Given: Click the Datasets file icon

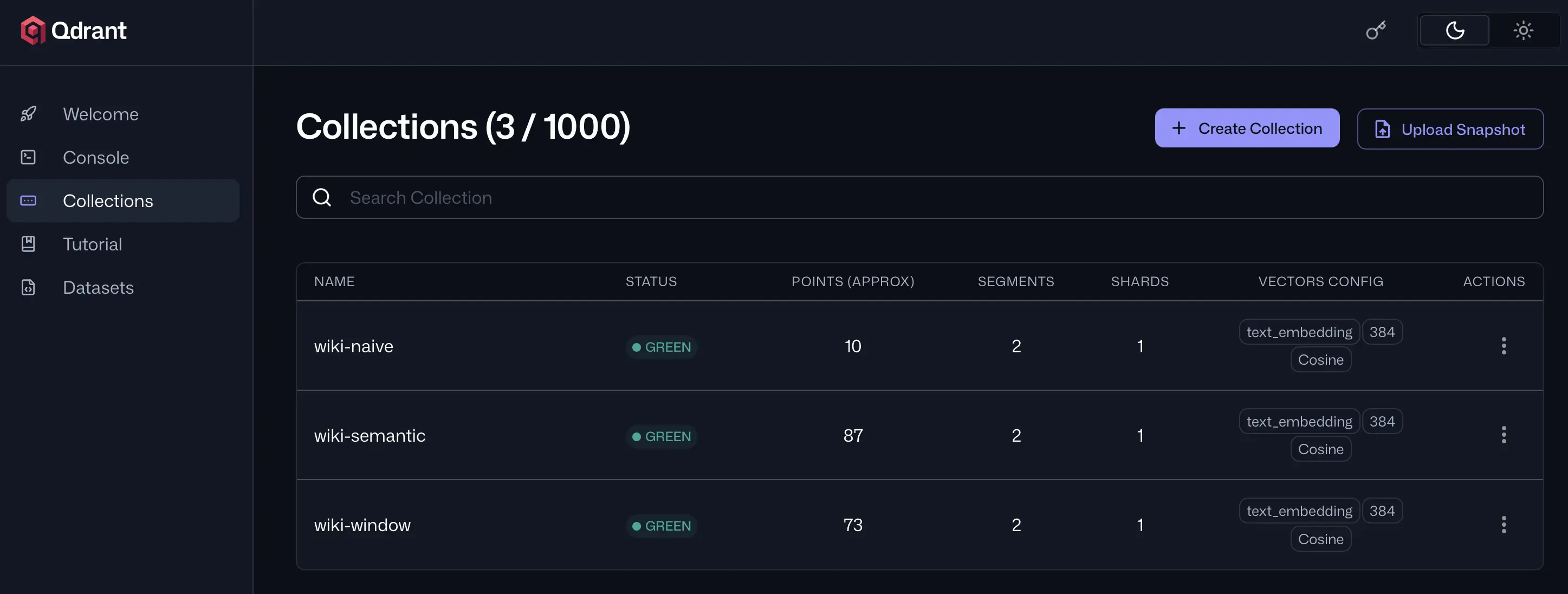Looking at the screenshot, I should click(29, 287).
